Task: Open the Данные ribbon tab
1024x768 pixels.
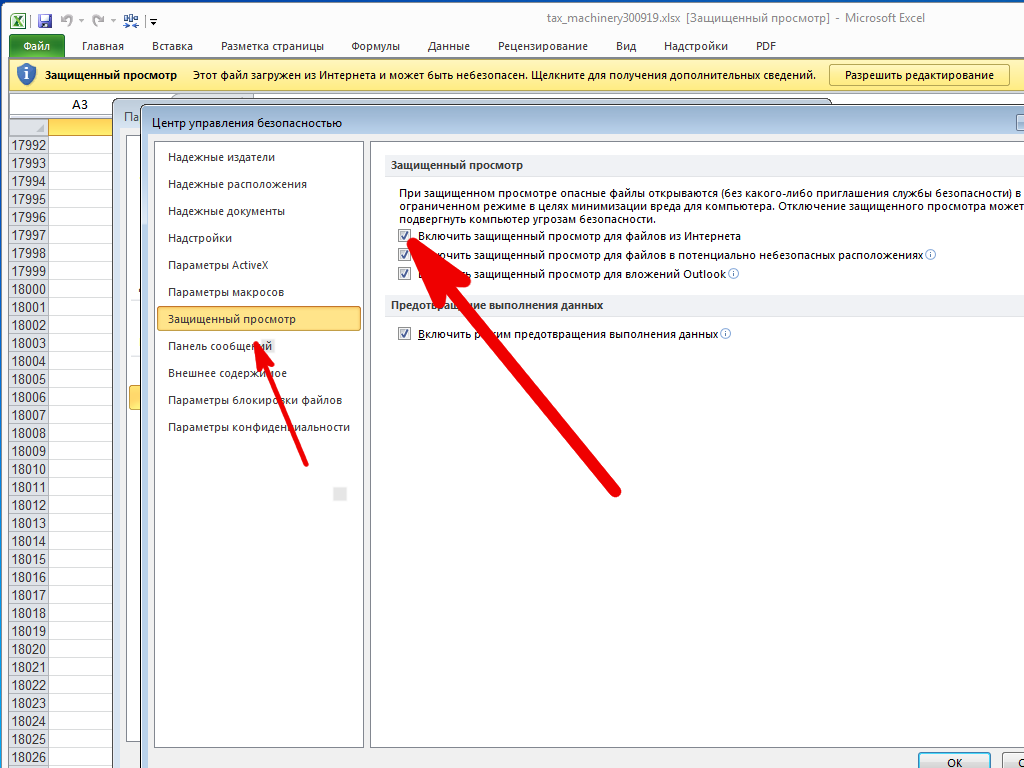Action: pos(449,46)
